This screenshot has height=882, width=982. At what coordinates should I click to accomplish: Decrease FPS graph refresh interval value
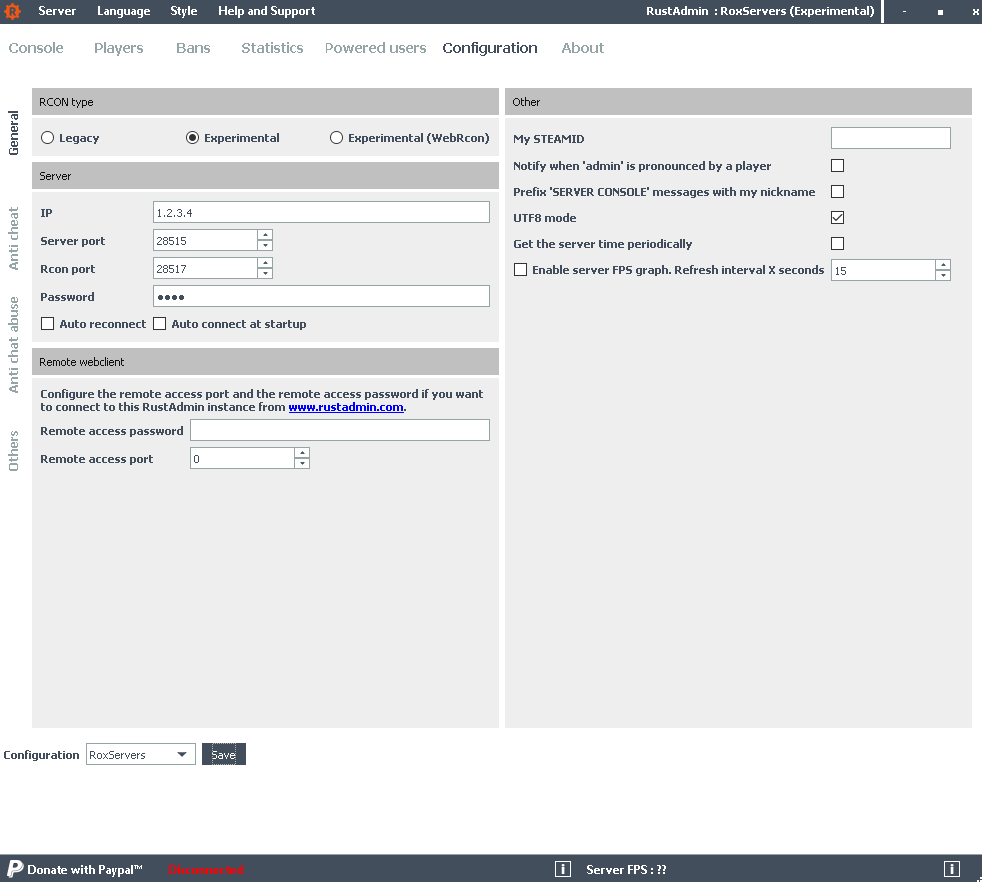[943, 275]
